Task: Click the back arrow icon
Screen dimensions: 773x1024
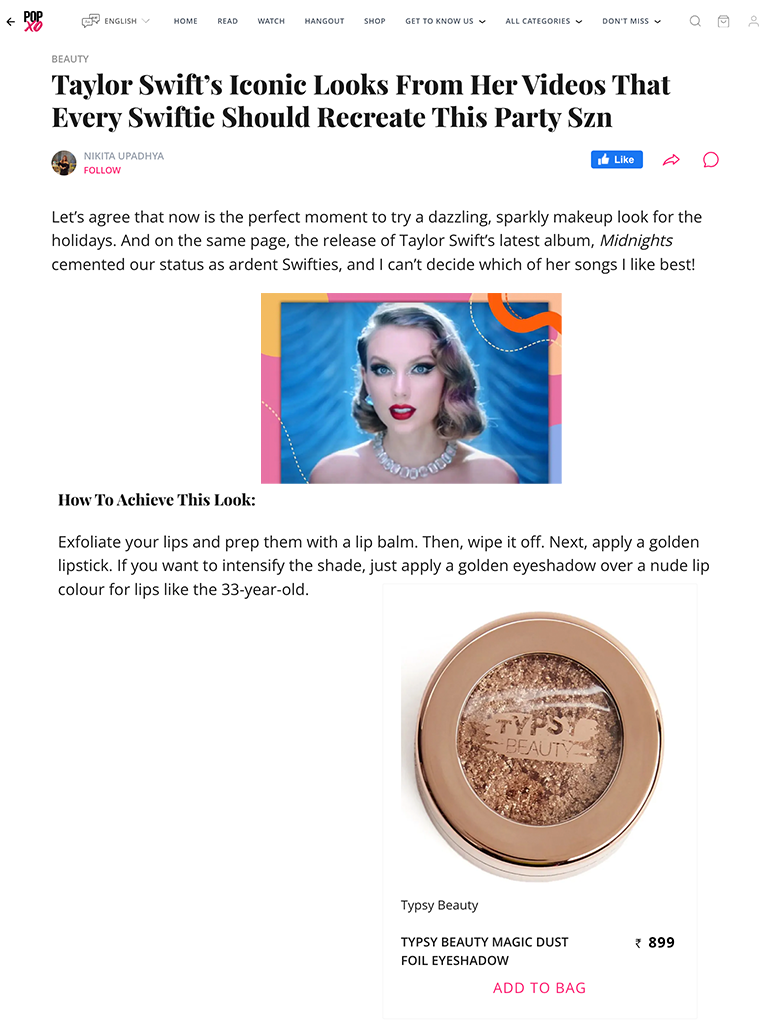Action: (10, 22)
